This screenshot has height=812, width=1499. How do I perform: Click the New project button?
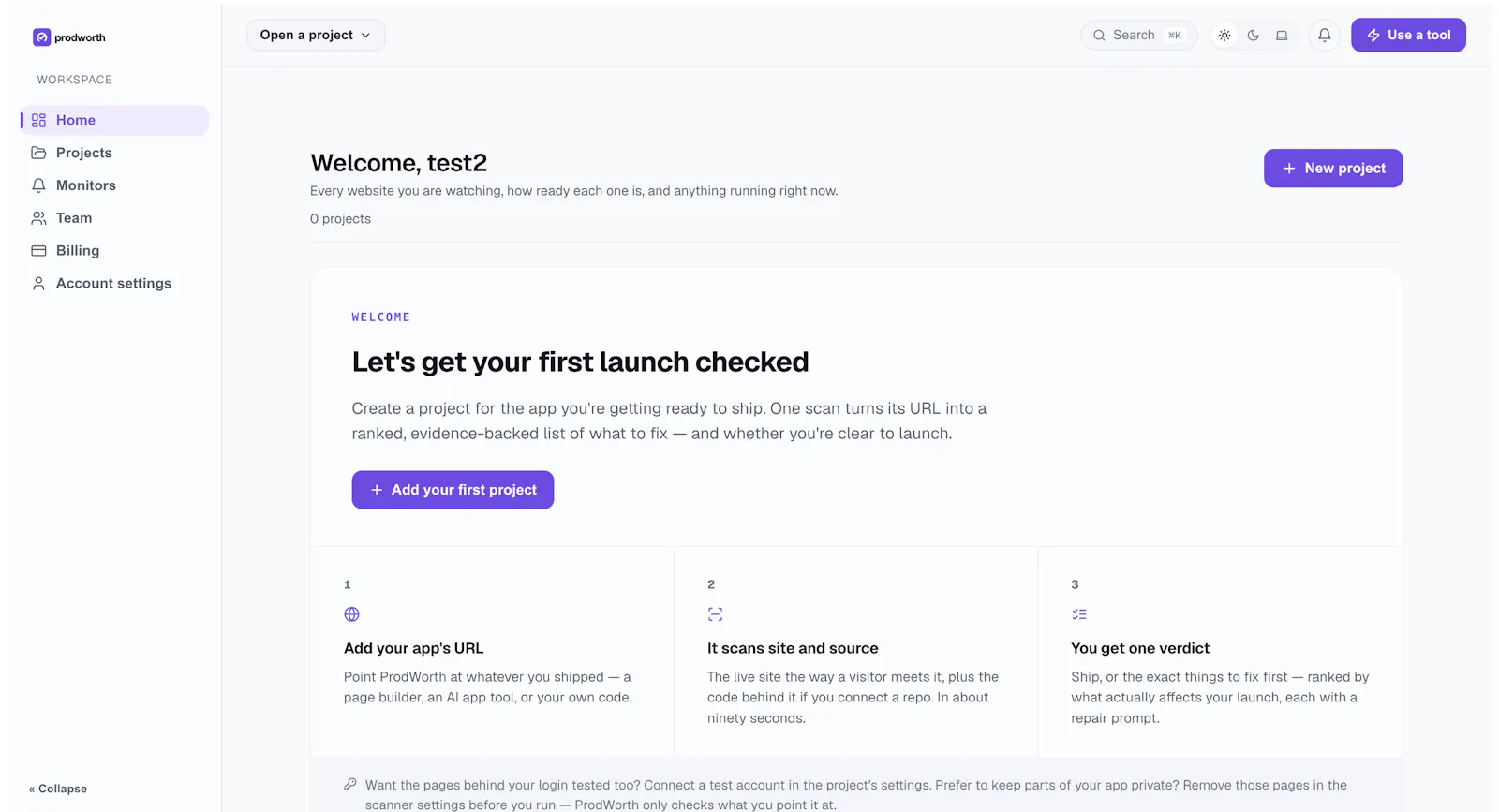pyautogui.click(x=1332, y=169)
